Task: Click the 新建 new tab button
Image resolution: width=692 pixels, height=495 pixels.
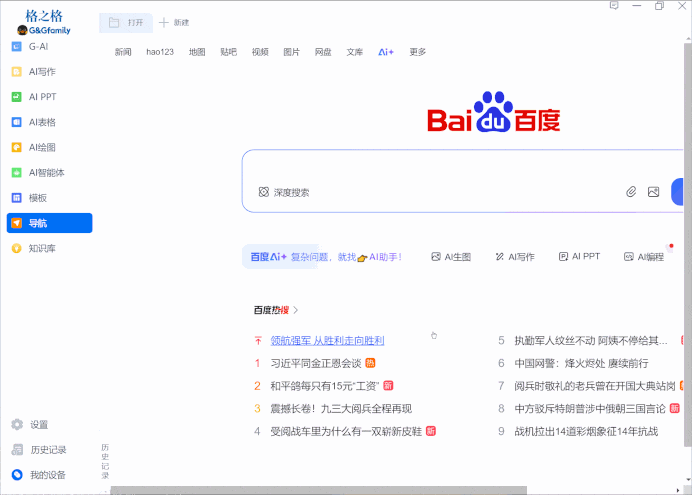Action: pos(174,22)
